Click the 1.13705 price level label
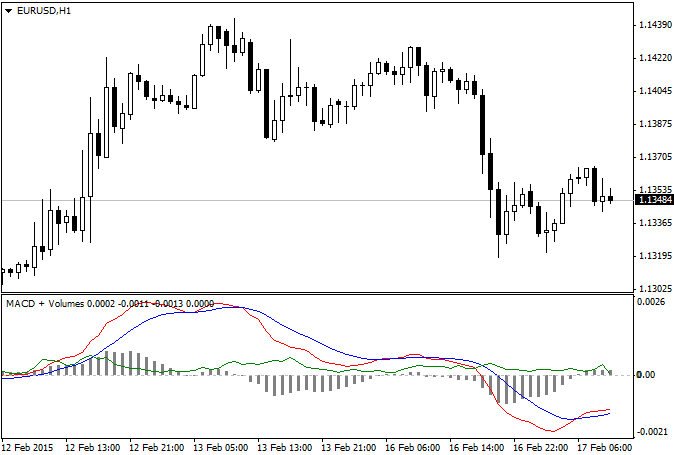 click(654, 157)
